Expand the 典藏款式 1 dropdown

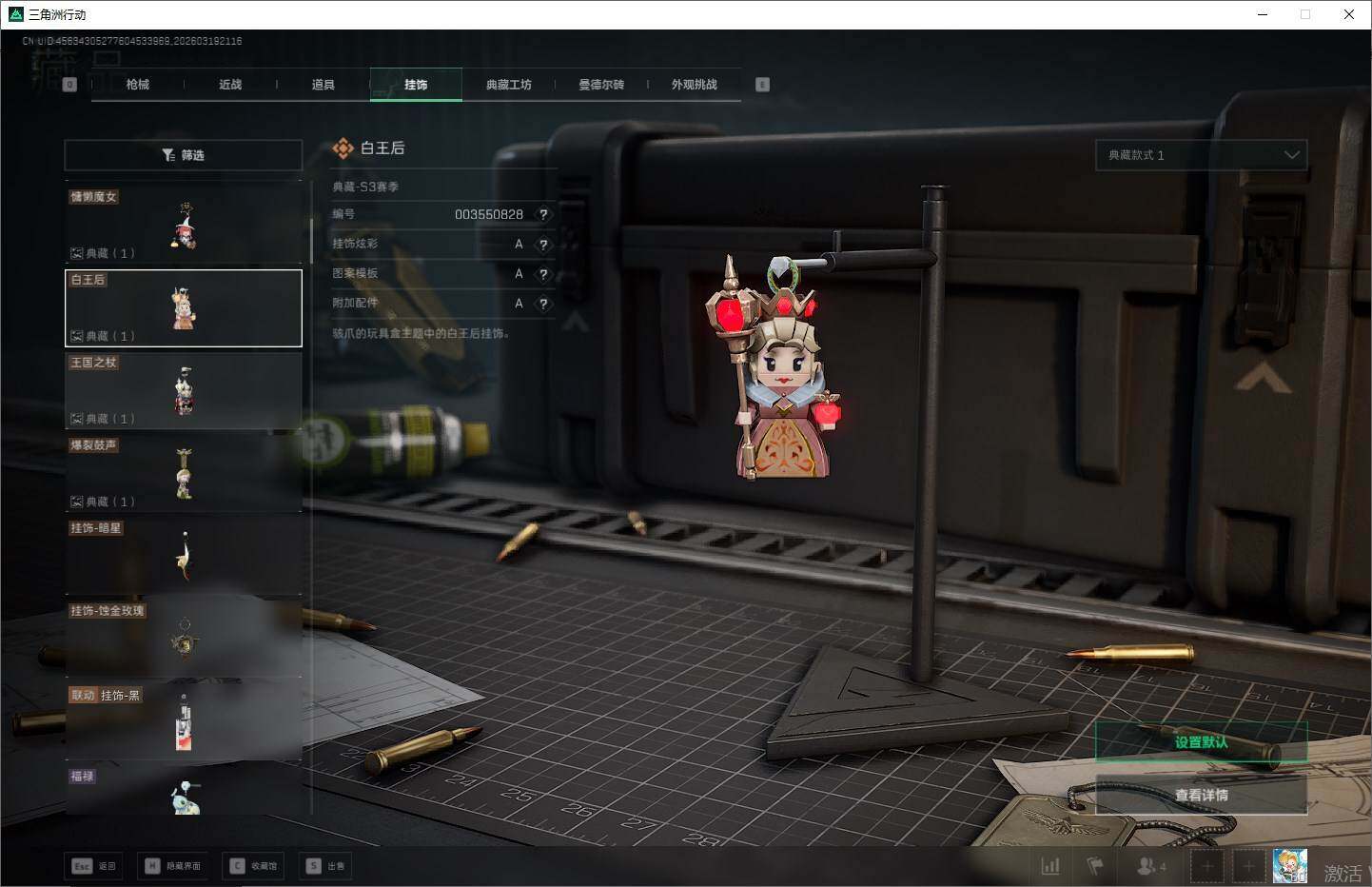(x=1201, y=155)
